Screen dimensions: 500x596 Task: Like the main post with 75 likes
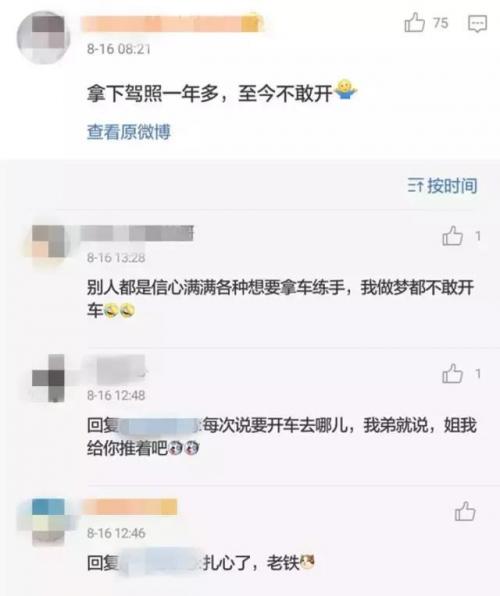click(414, 22)
